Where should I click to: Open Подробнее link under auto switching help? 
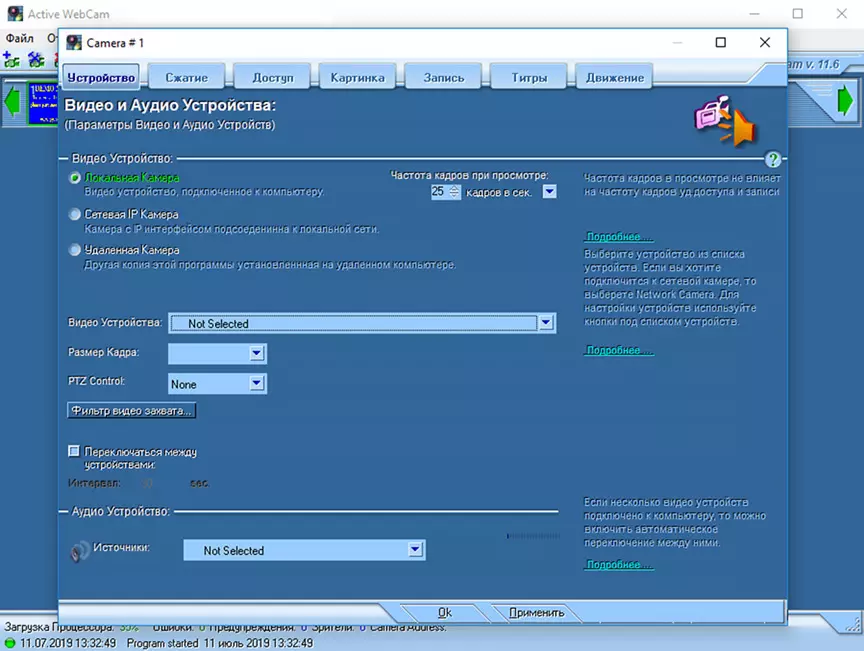pyautogui.click(x=619, y=564)
